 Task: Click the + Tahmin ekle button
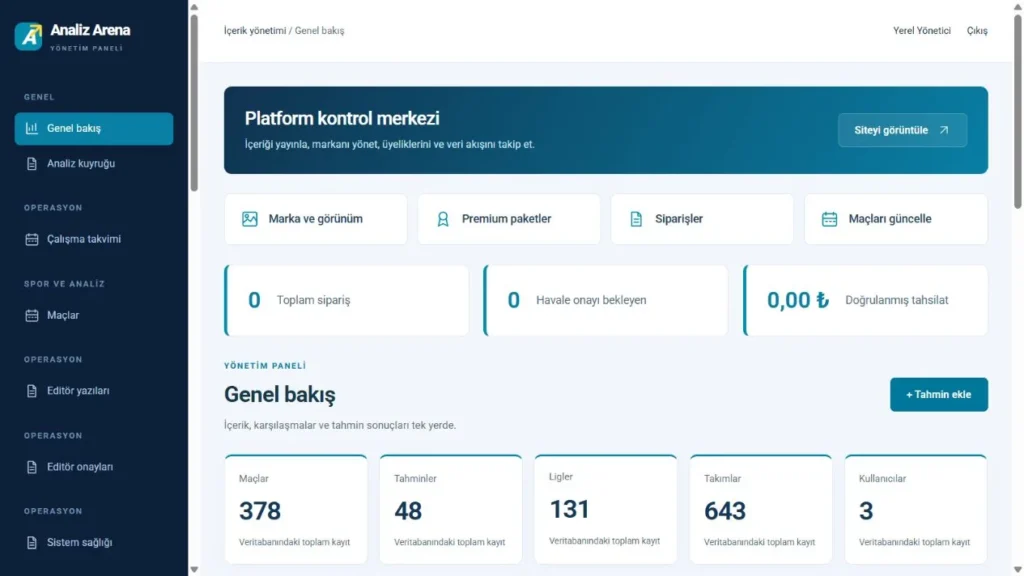coord(938,394)
